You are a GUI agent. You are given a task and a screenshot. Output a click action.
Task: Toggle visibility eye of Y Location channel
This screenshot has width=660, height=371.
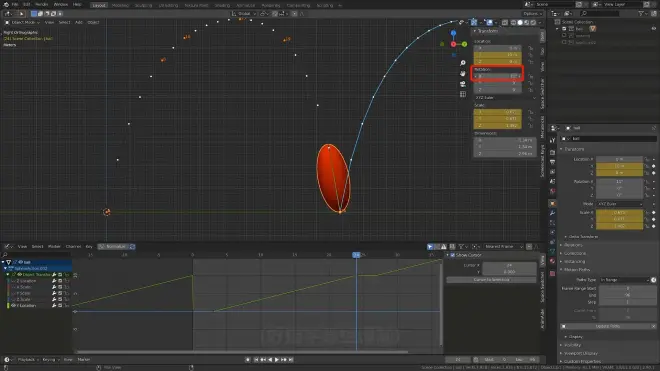pos(13,306)
